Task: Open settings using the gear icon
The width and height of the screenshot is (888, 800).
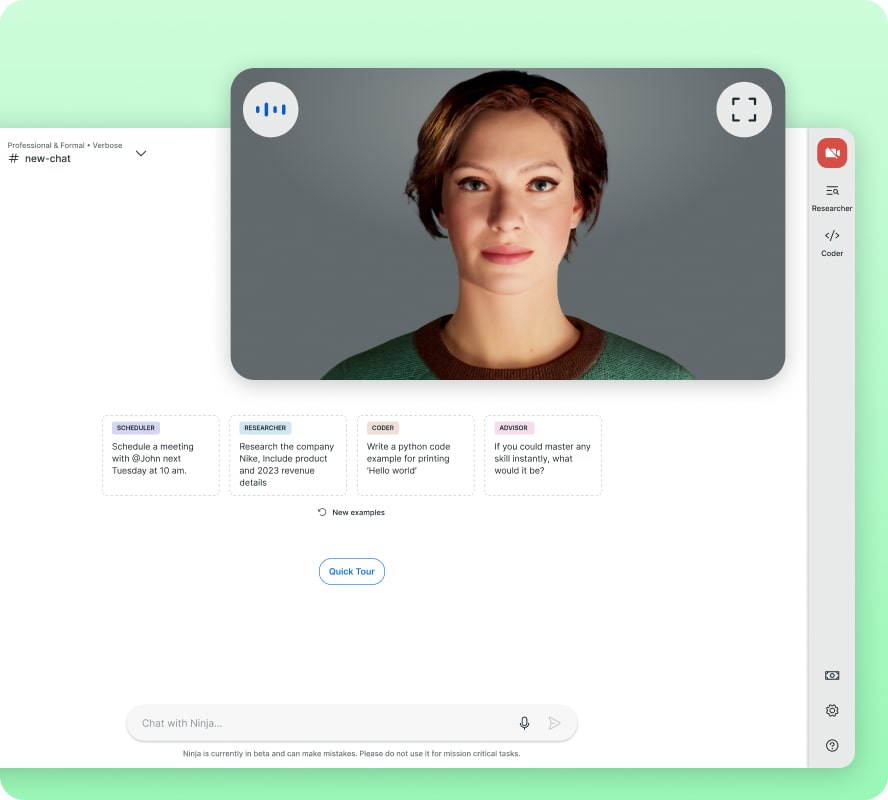Action: pyautogui.click(x=832, y=710)
